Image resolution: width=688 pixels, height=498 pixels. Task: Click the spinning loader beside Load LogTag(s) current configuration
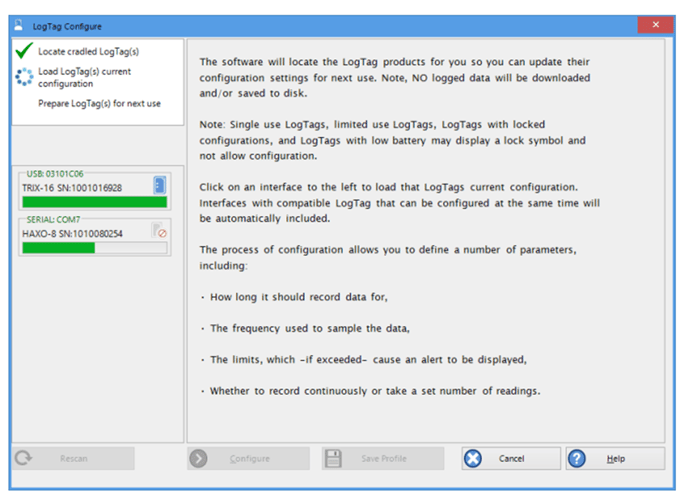[x=24, y=77]
